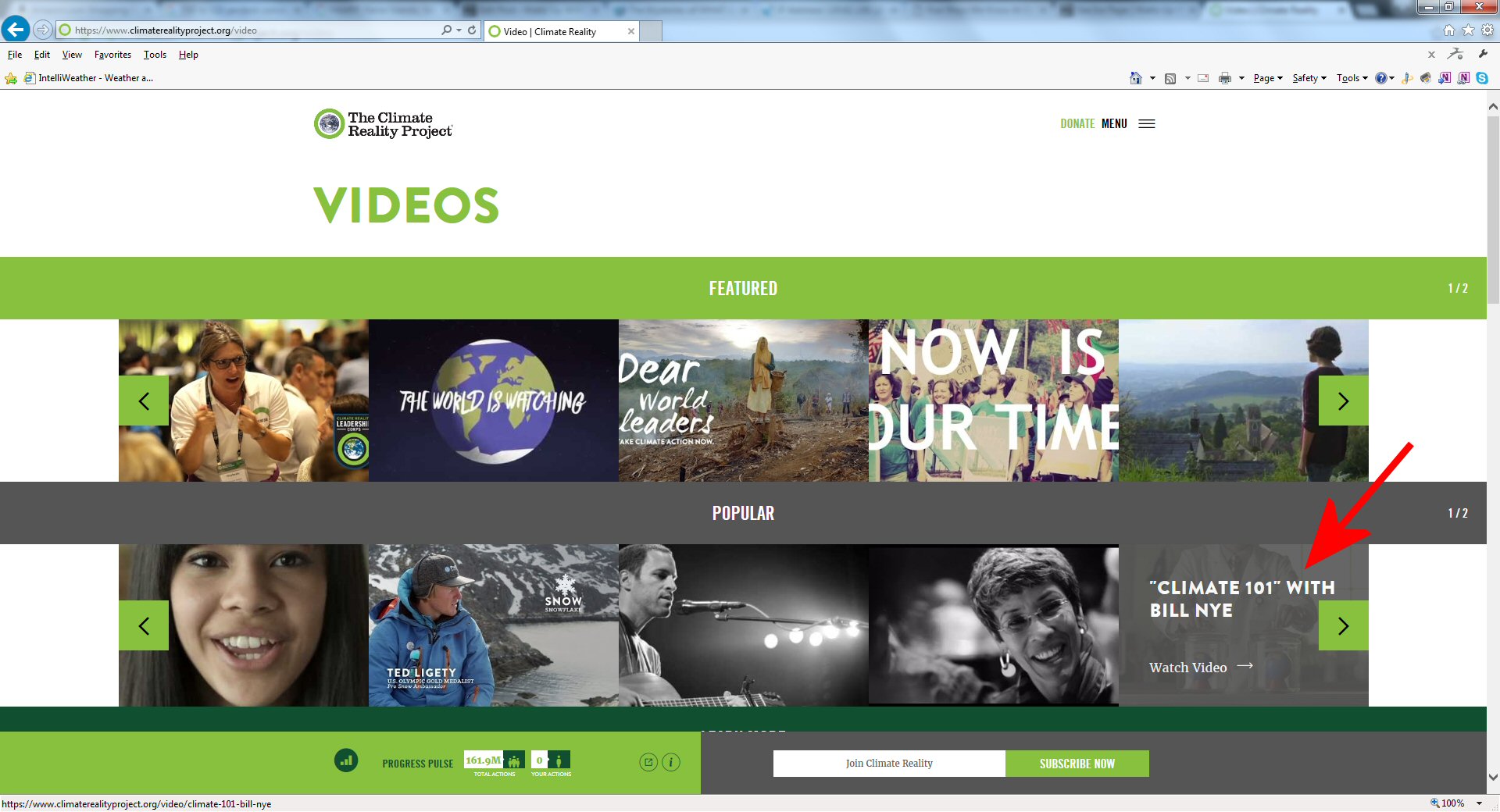Click the DONATE link
Screen dimensions: 1500x812
pyautogui.click(x=1077, y=123)
